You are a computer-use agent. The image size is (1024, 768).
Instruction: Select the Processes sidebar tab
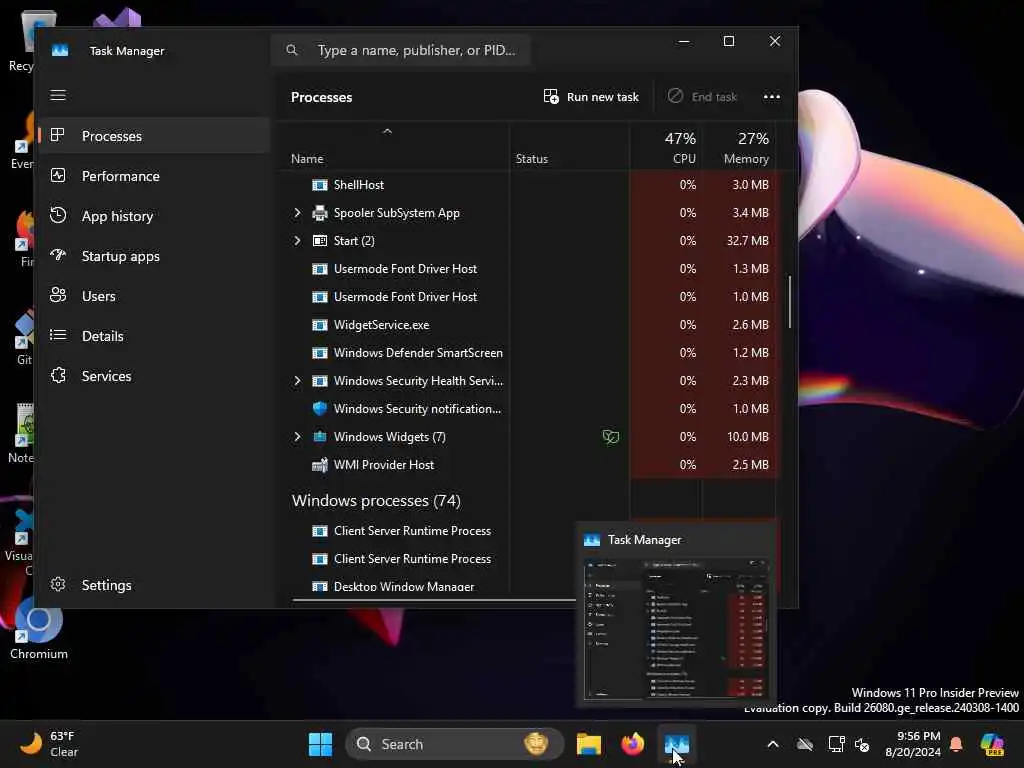(154, 136)
